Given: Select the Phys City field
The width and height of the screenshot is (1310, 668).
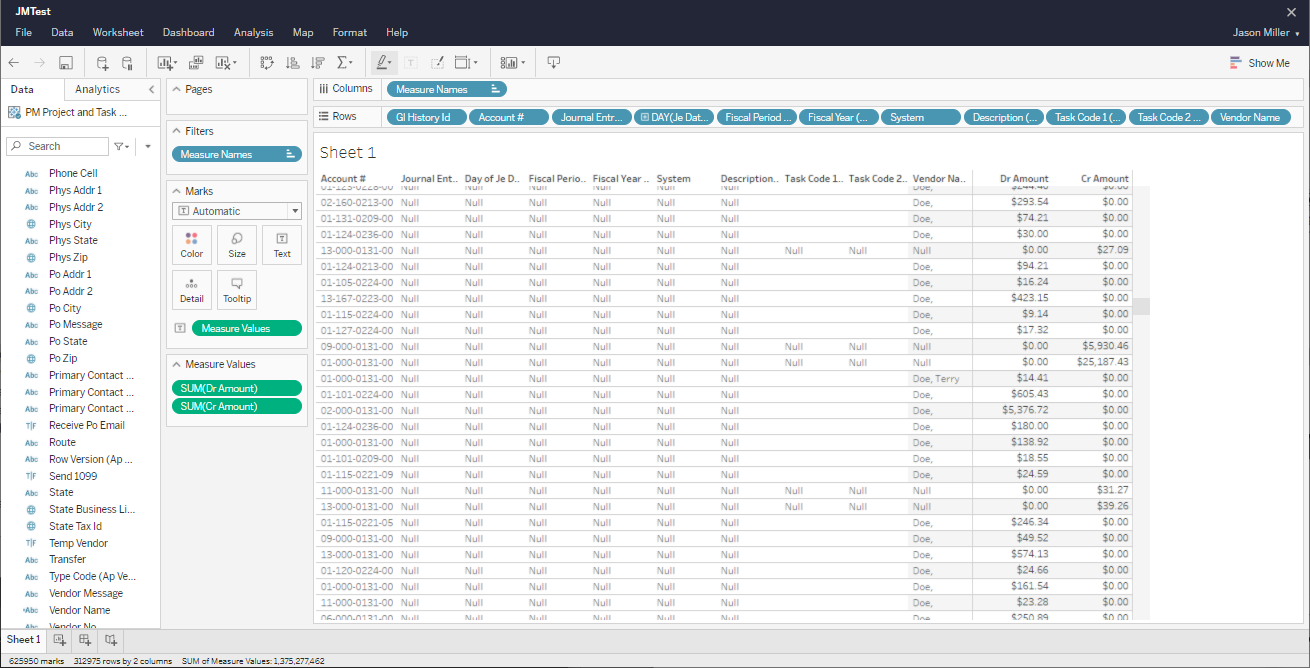Looking at the screenshot, I should coord(70,224).
